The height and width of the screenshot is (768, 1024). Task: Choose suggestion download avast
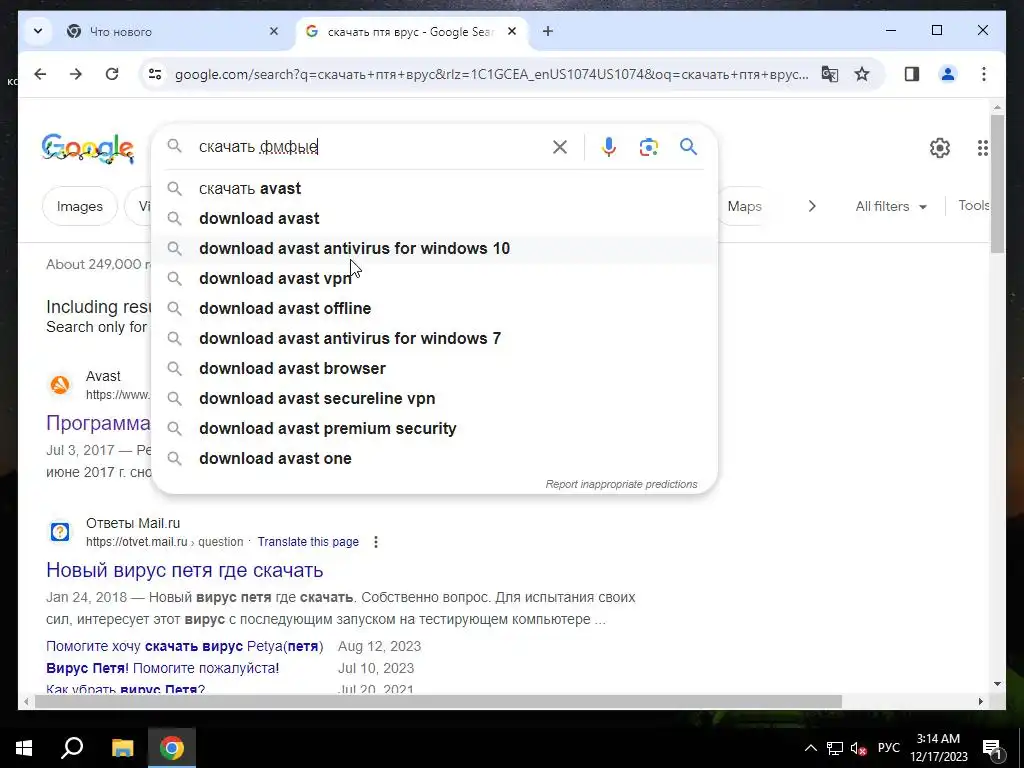tap(434, 219)
